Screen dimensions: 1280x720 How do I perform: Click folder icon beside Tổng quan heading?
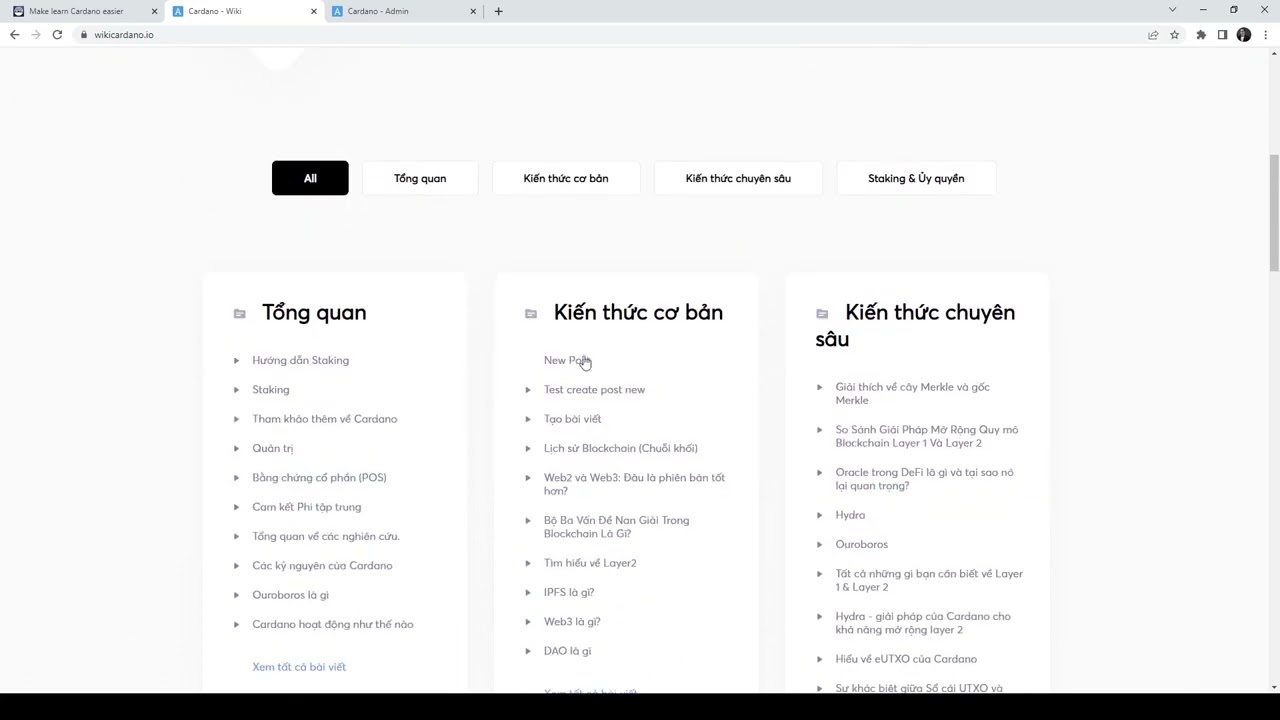[239, 314]
